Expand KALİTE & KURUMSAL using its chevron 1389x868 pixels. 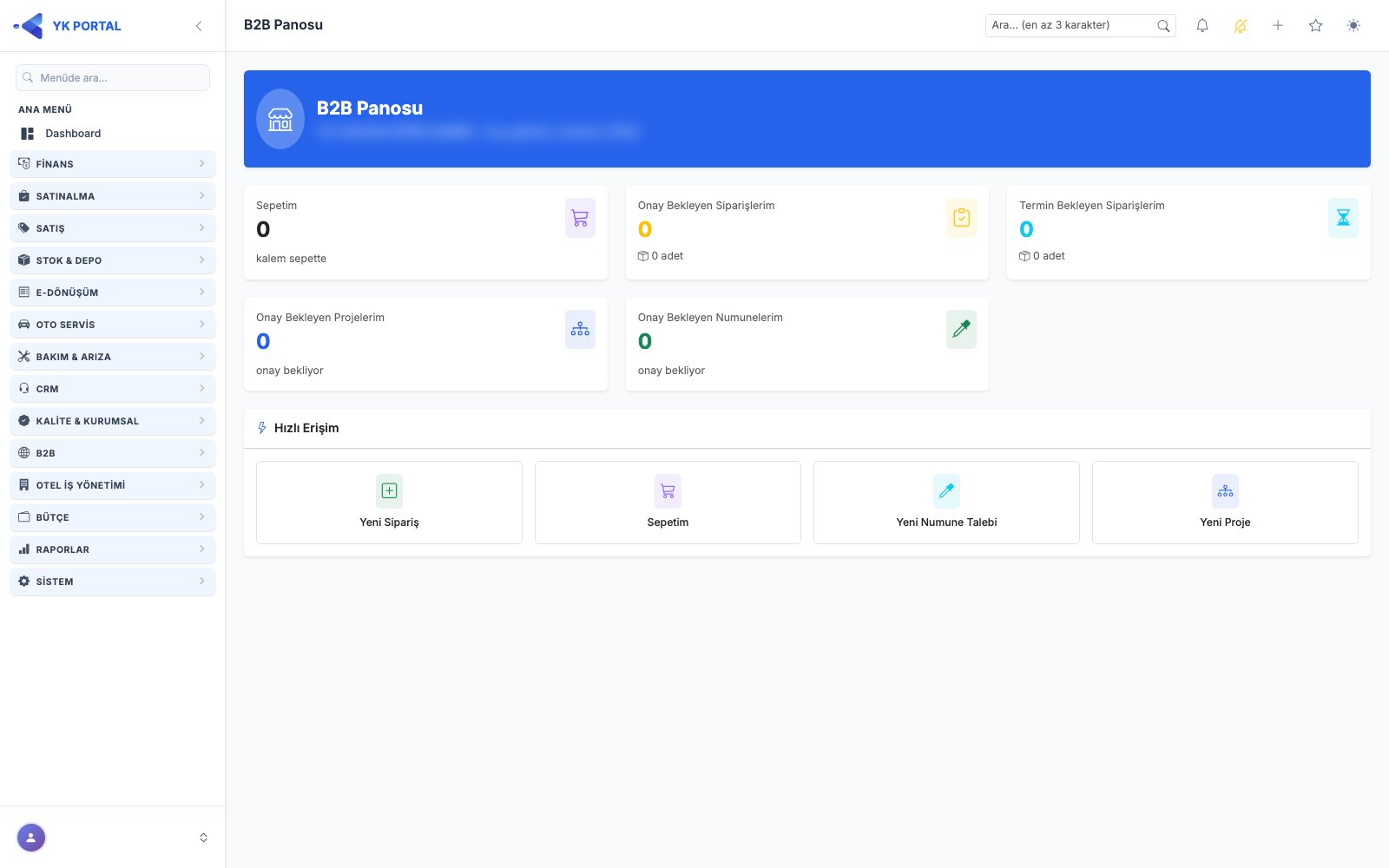[202, 421]
